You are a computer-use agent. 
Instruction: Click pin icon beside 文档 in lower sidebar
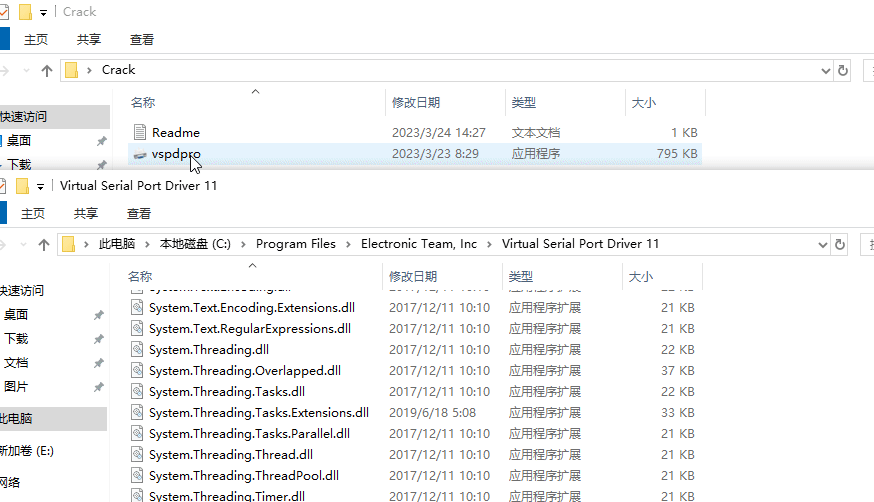pyautogui.click(x=99, y=363)
